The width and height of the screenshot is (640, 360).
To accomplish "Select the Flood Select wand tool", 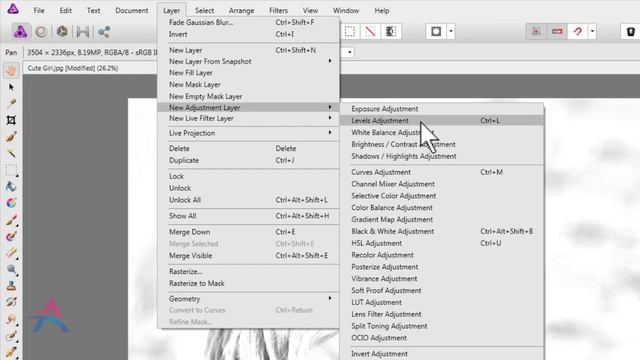I will pyautogui.click(x=11, y=153).
